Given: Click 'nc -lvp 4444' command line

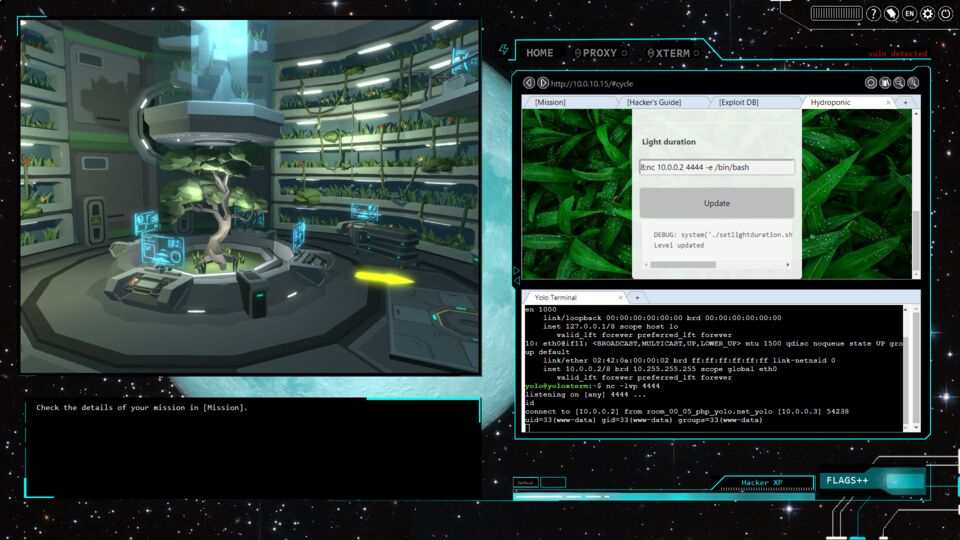Looking at the screenshot, I should click(632, 386).
